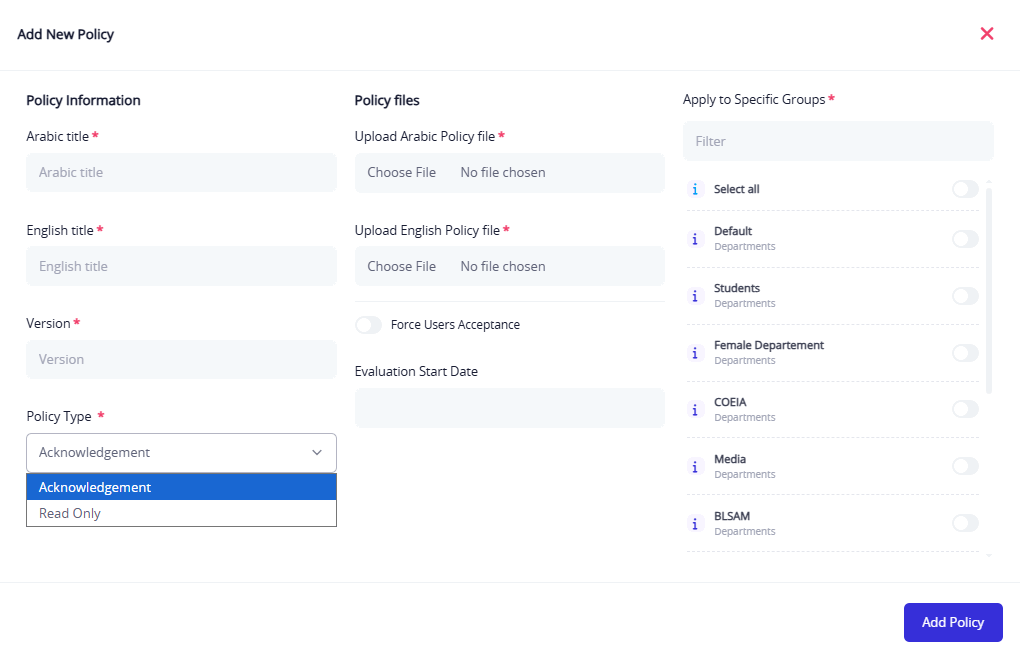This screenshot has width=1020, height=662.
Task: Collapse the Policy Type dropdown
Action: pyautogui.click(x=181, y=453)
